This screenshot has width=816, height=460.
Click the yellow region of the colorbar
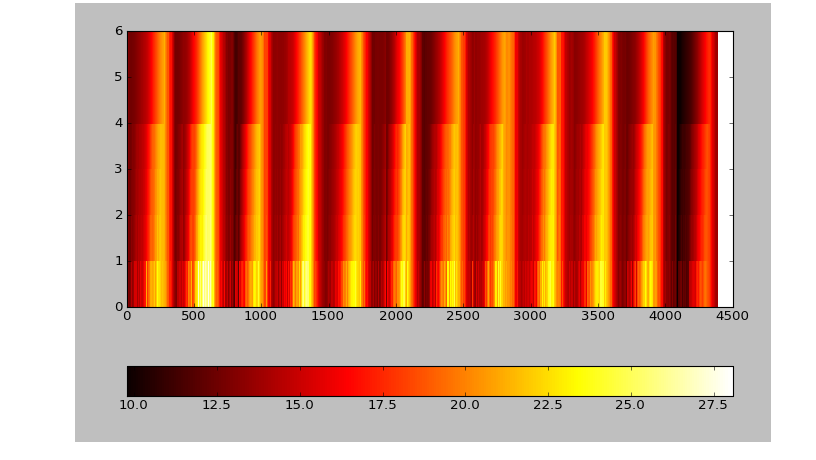[x=578, y=381]
